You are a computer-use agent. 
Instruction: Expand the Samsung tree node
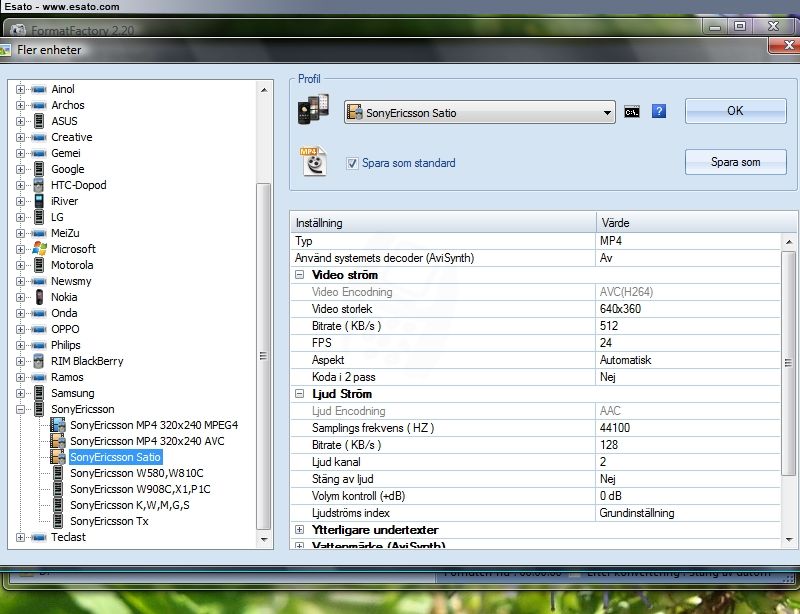[20, 394]
